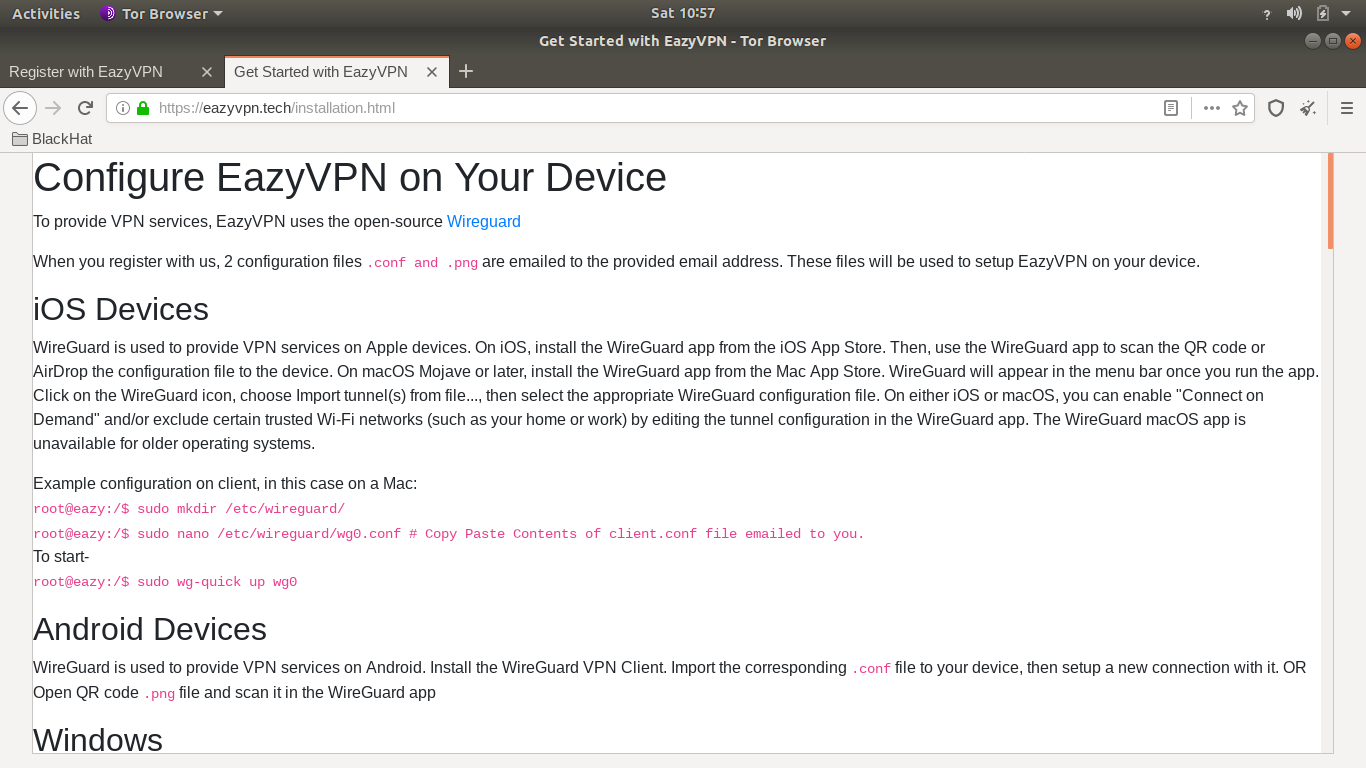Image resolution: width=1366 pixels, height=768 pixels.
Task: Open the BlackHat bookmarks folder
Action: tap(52, 139)
